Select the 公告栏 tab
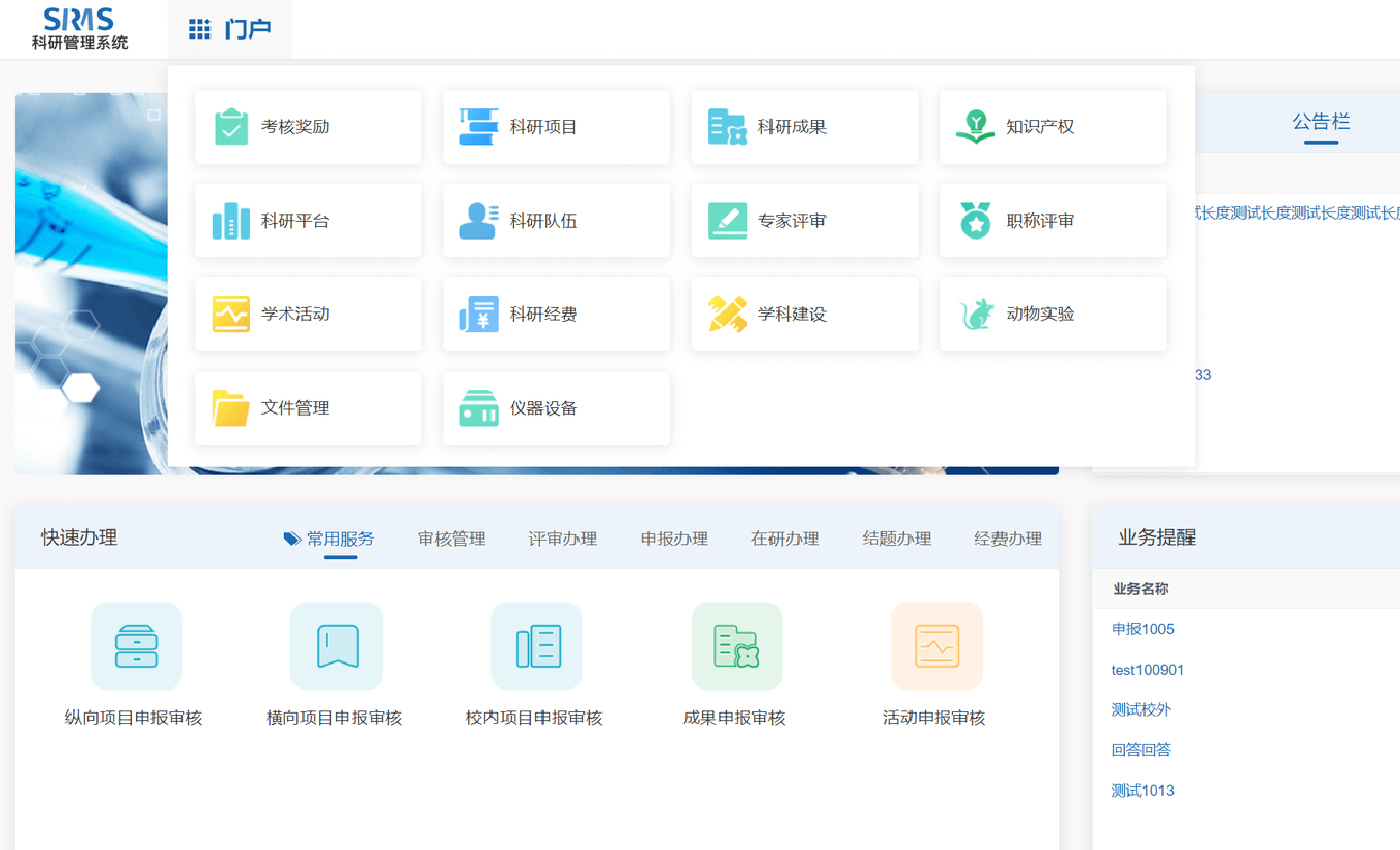The image size is (1400, 850). (x=1320, y=122)
